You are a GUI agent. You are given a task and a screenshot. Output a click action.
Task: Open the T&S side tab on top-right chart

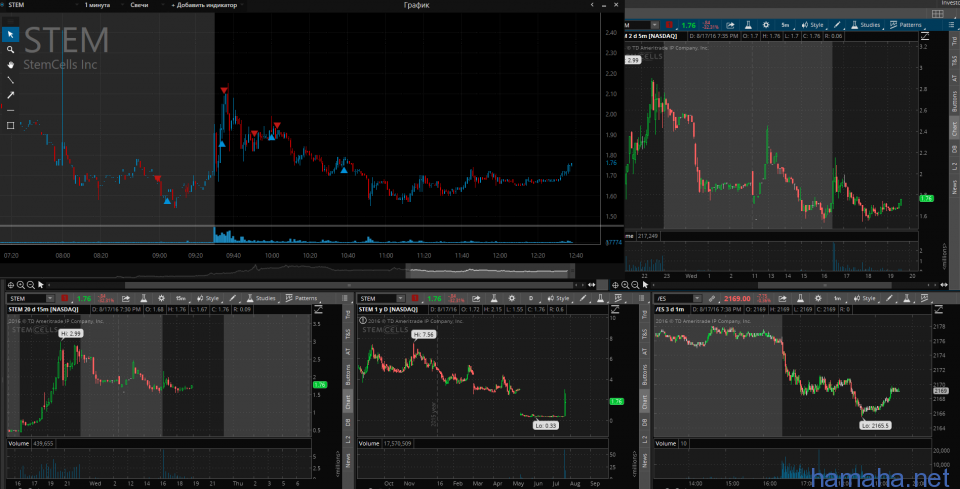tap(954, 60)
